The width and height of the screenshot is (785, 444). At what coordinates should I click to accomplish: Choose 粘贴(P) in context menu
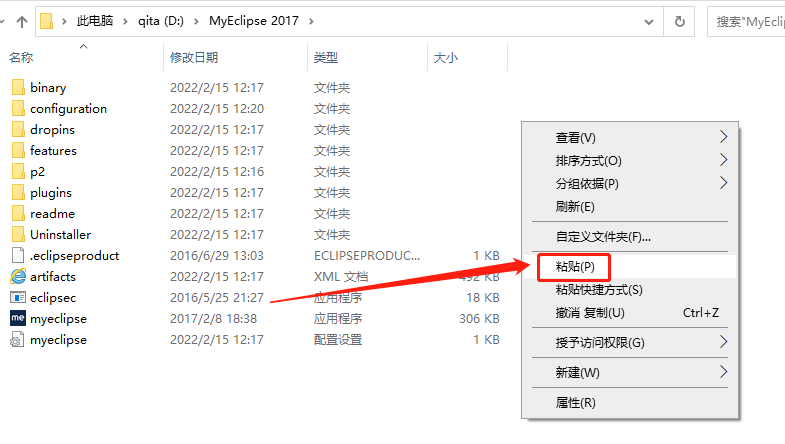(630, 267)
